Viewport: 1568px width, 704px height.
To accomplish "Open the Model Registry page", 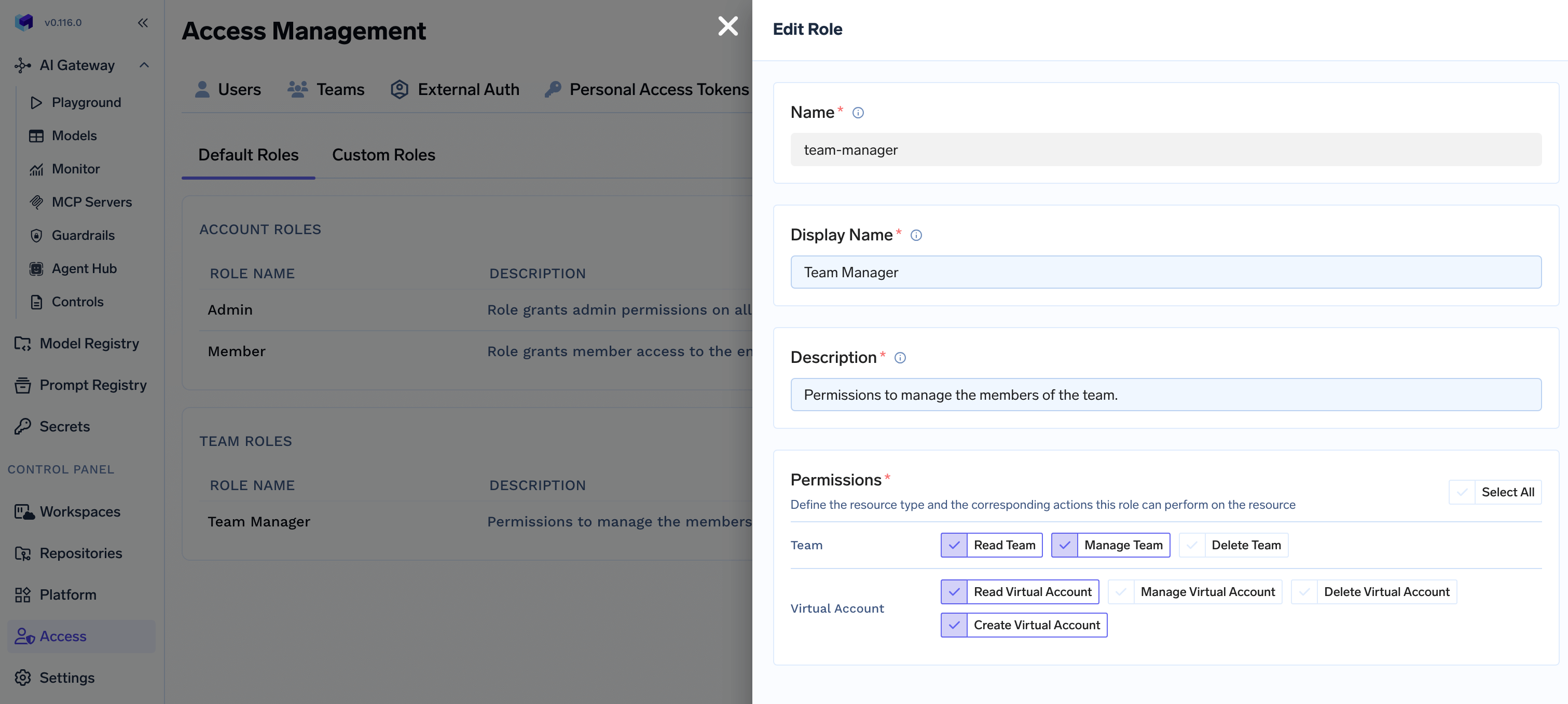I will click(x=89, y=344).
